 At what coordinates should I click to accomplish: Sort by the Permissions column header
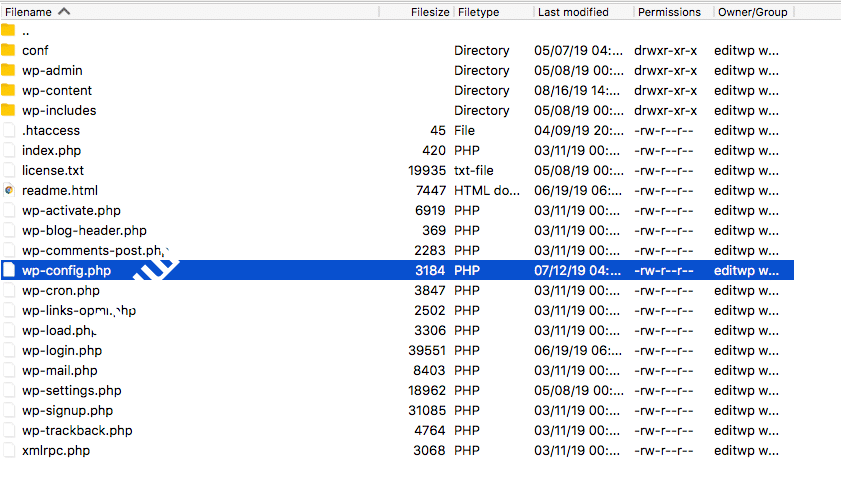pos(669,12)
